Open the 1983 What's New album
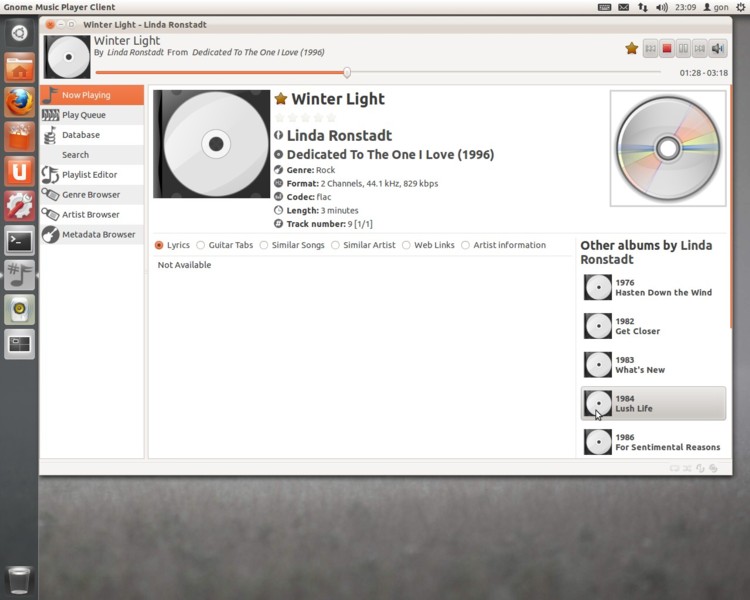Screen dimensions: 750x600 [653, 365]
